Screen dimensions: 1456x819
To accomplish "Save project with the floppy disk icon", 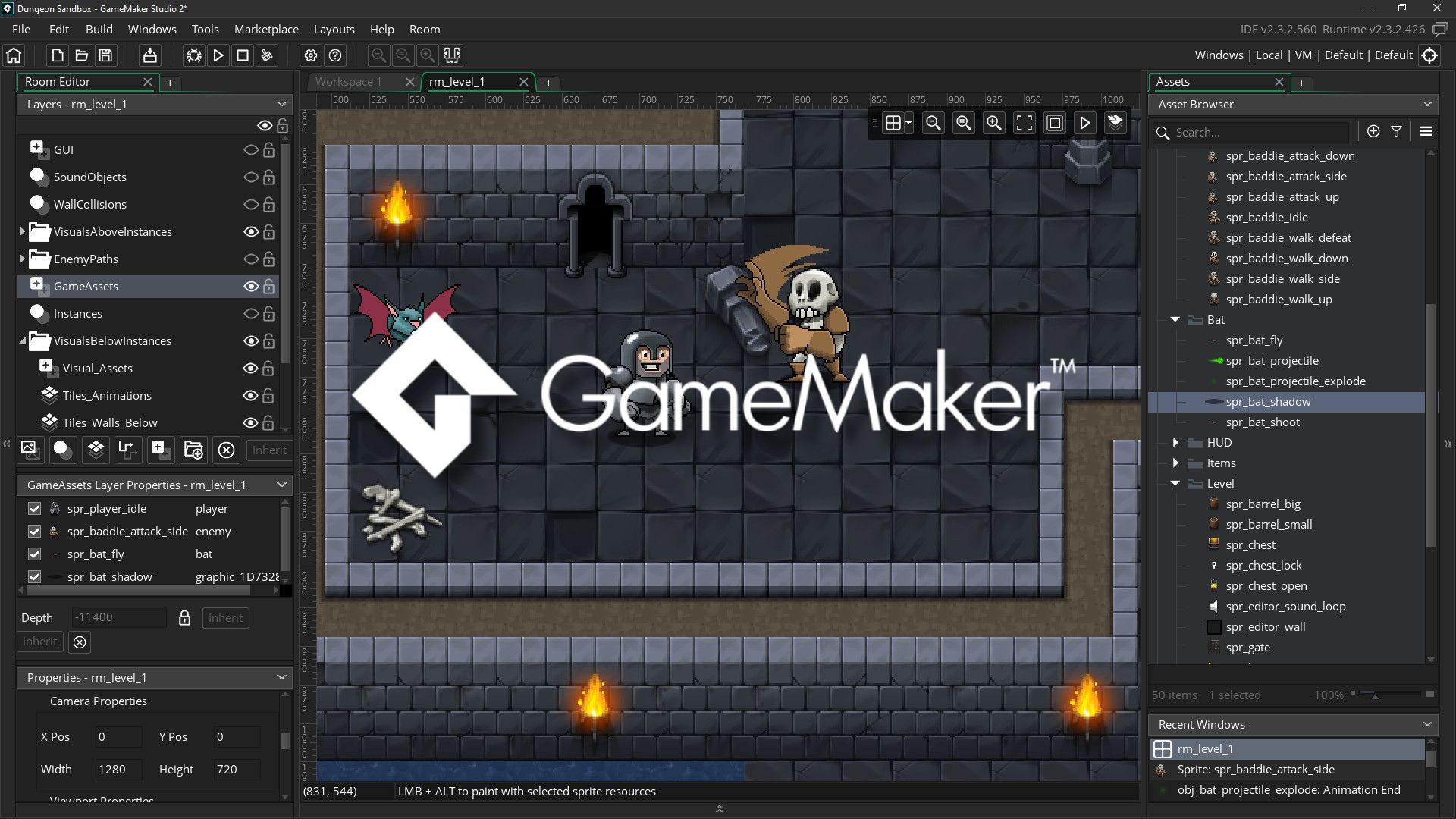I will (106, 55).
